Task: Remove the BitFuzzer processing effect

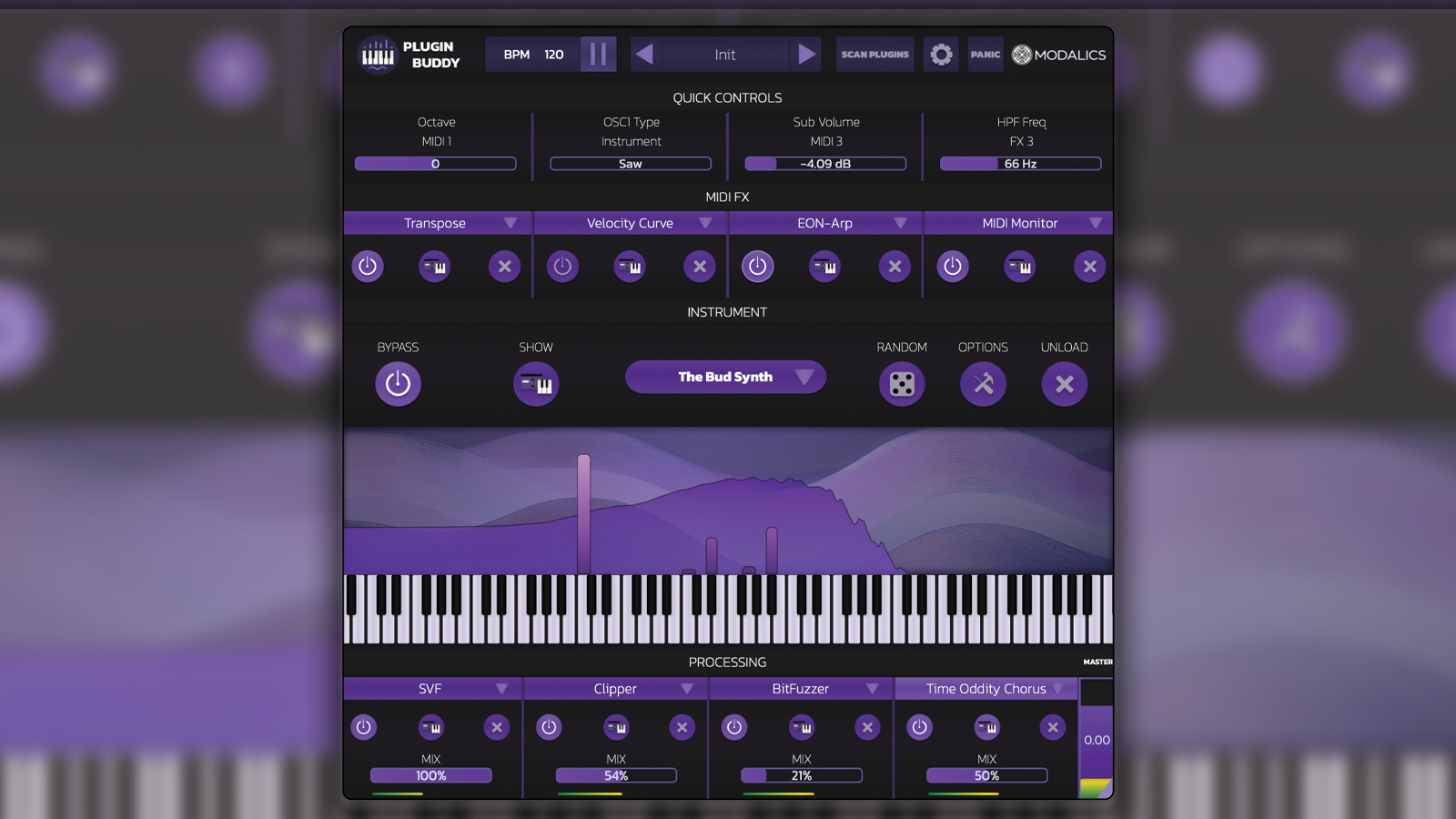Action: click(867, 727)
